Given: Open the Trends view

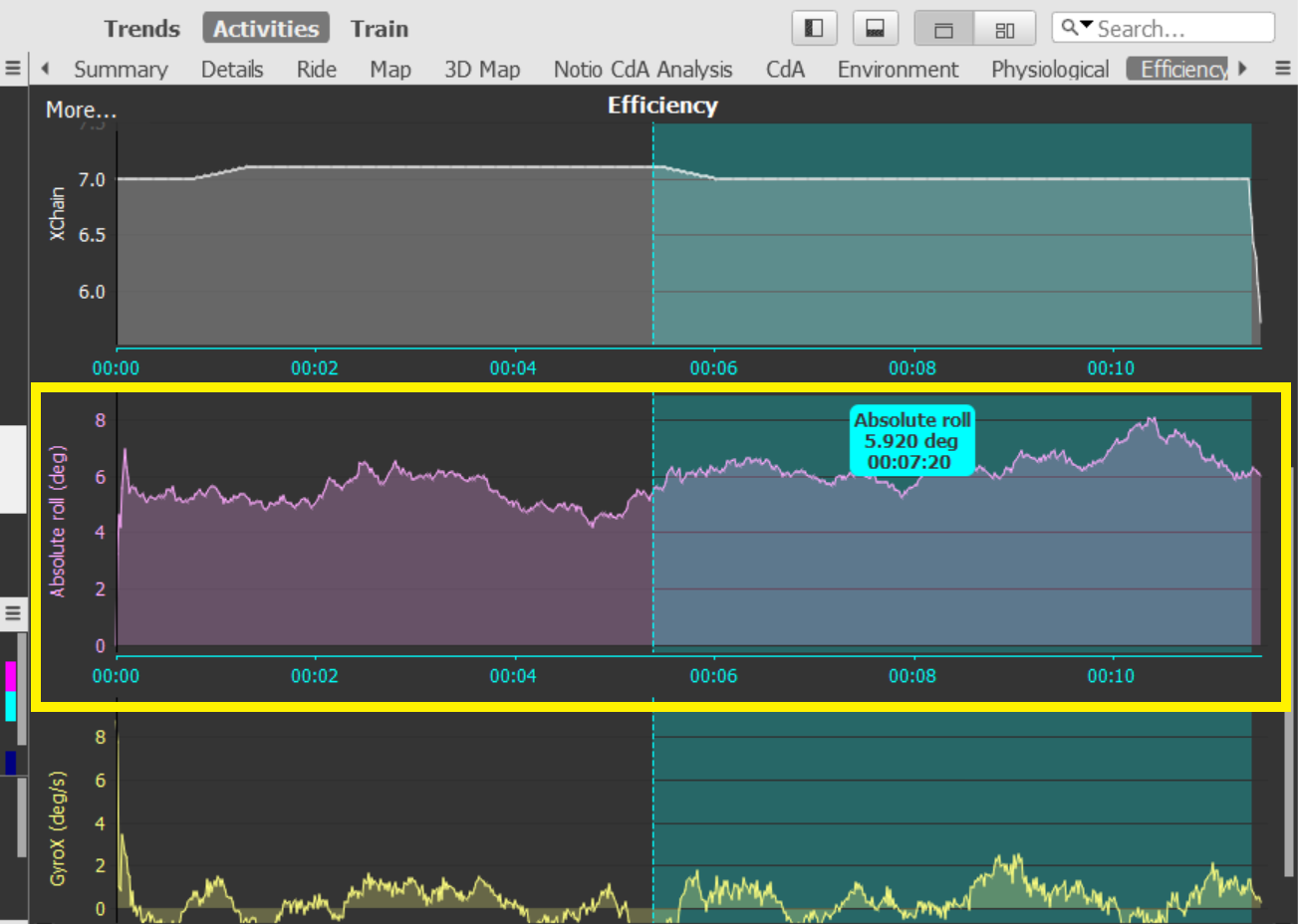Looking at the screenshot, I should click(141, 28).
